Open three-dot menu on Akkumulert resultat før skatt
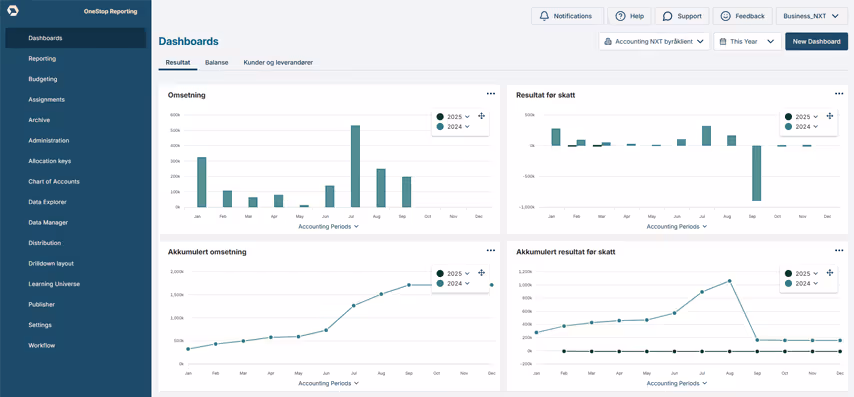 pos(839,251)
